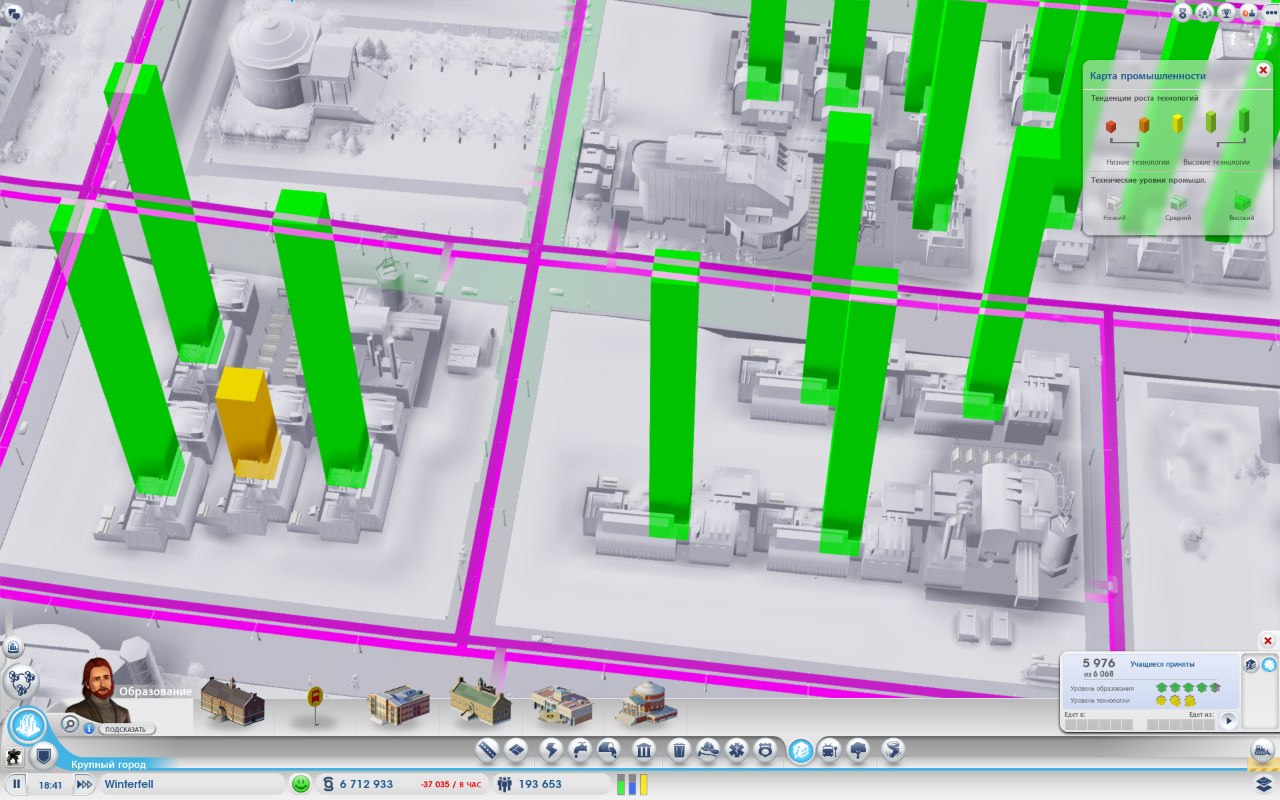Click the magnifier icon beside the advisor
Image resolution: width=1280 pixels, height=800 pixels.
[70, 722]
